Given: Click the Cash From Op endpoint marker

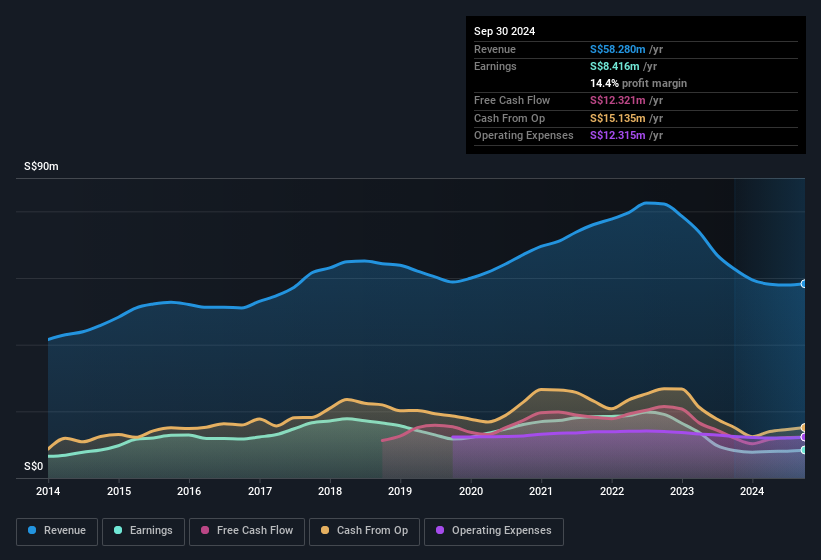Looking at the screenshot, I should [804, 428].
